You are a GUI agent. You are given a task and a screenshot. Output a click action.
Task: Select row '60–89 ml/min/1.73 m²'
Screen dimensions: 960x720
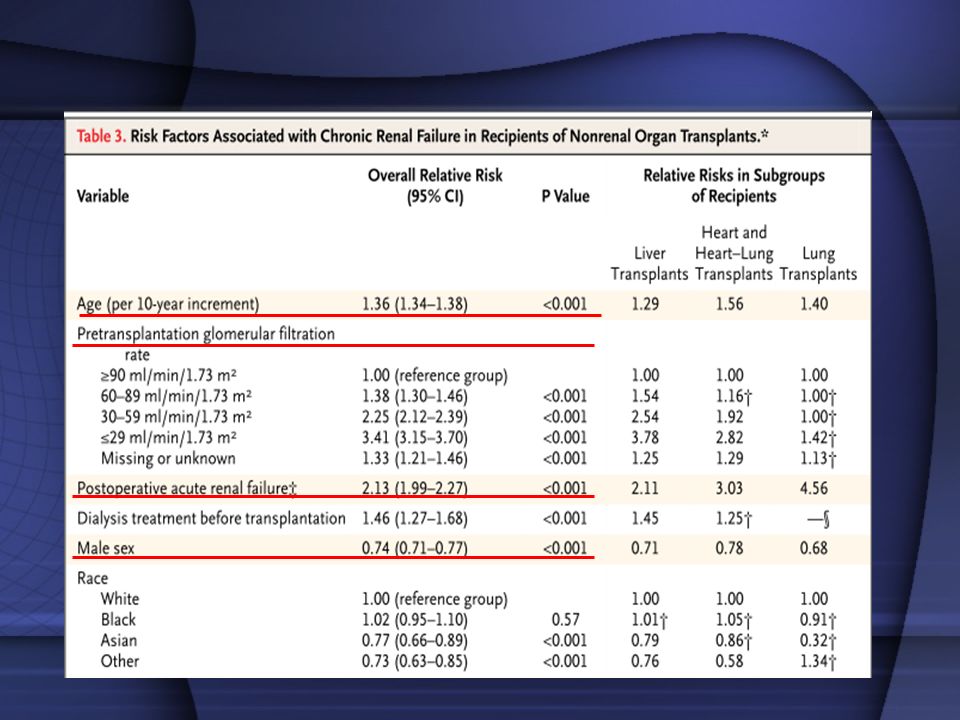[176, 396]
